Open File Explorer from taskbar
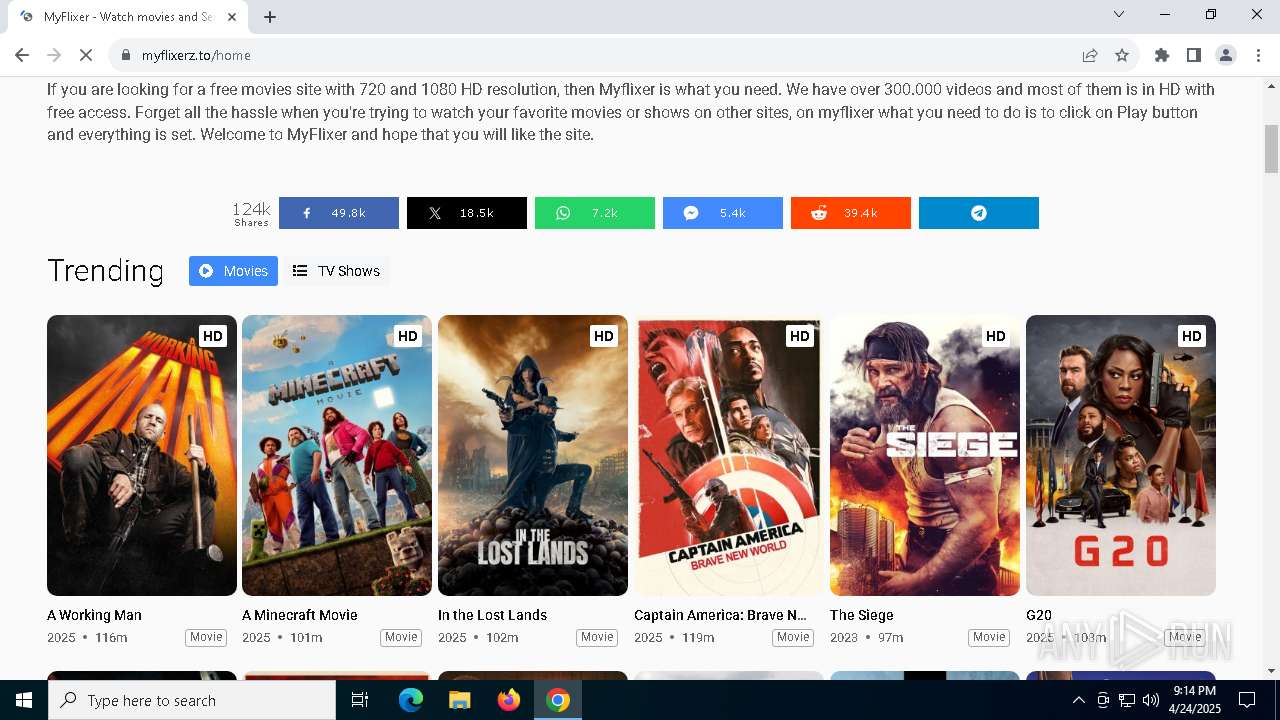Image resolution: width=1280 pixels, height=720 pixels. [459, 700]
